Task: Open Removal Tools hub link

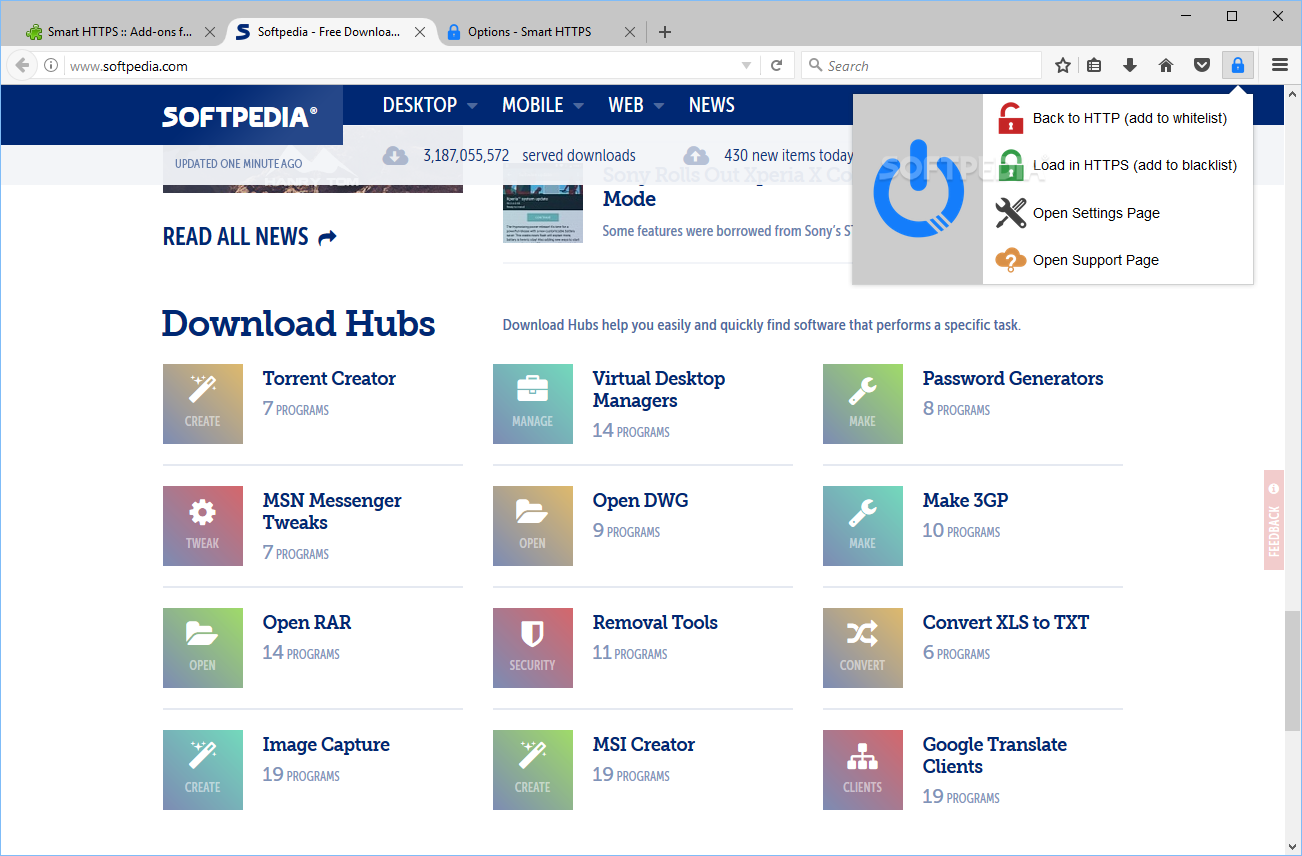Action: coord(655,622)
